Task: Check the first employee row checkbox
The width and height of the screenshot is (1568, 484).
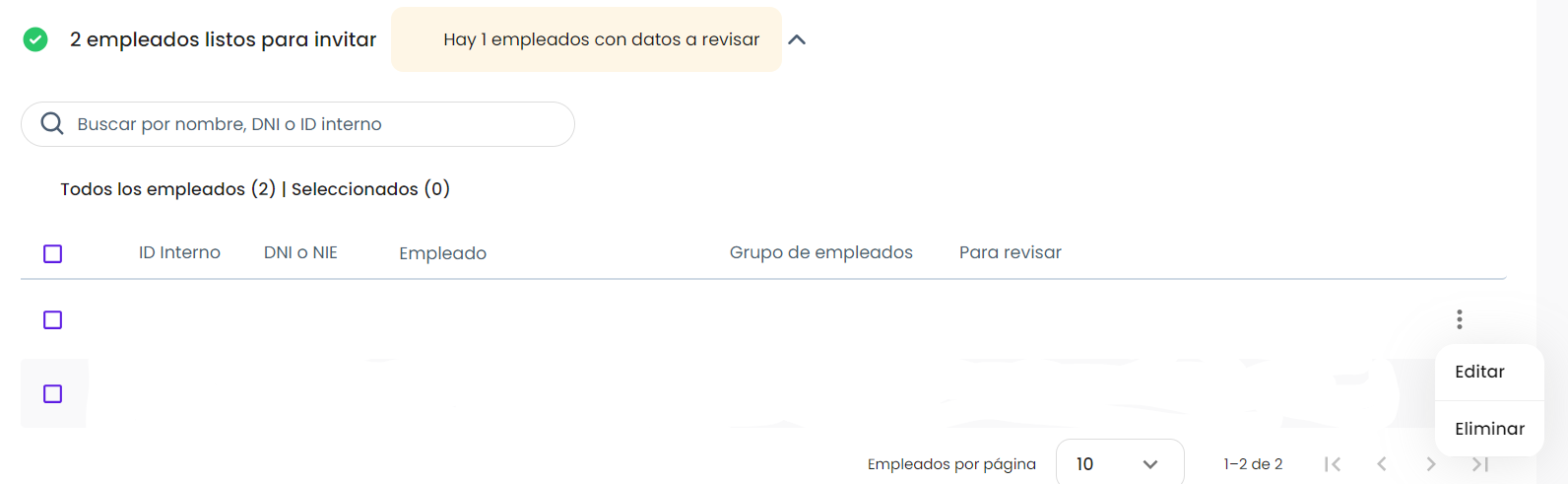Action: click(53, 320)
